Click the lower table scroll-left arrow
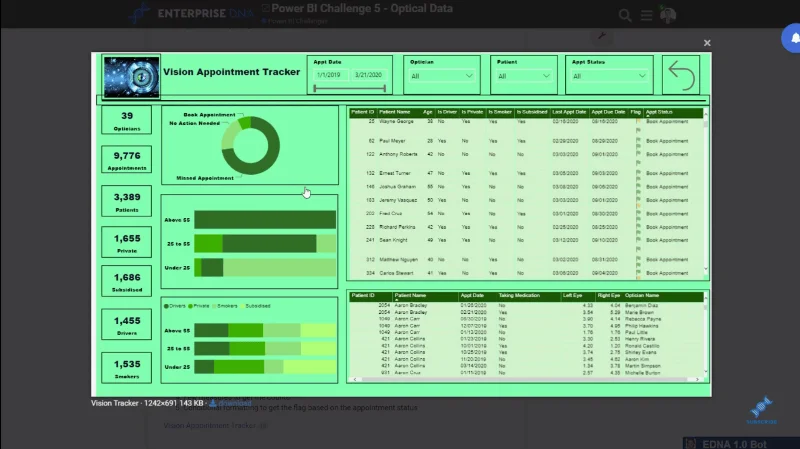This screenshot has width=800, height=449. 355,379
